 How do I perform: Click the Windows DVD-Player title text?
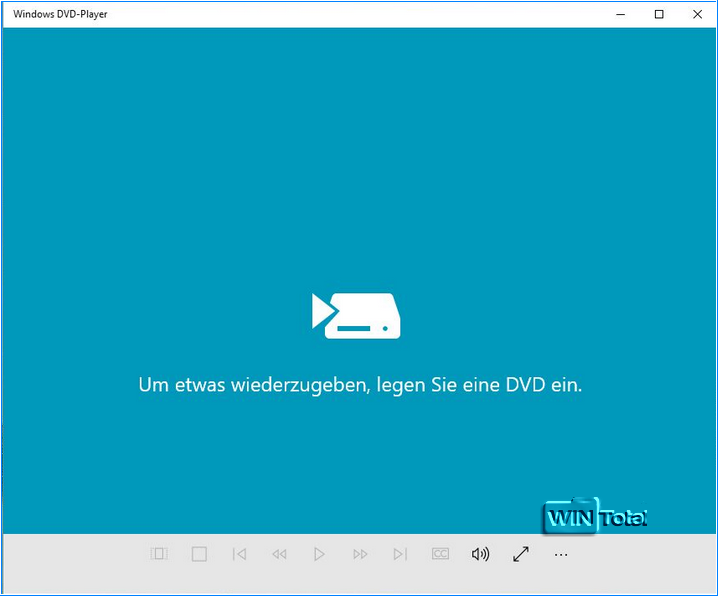point(60,14)
